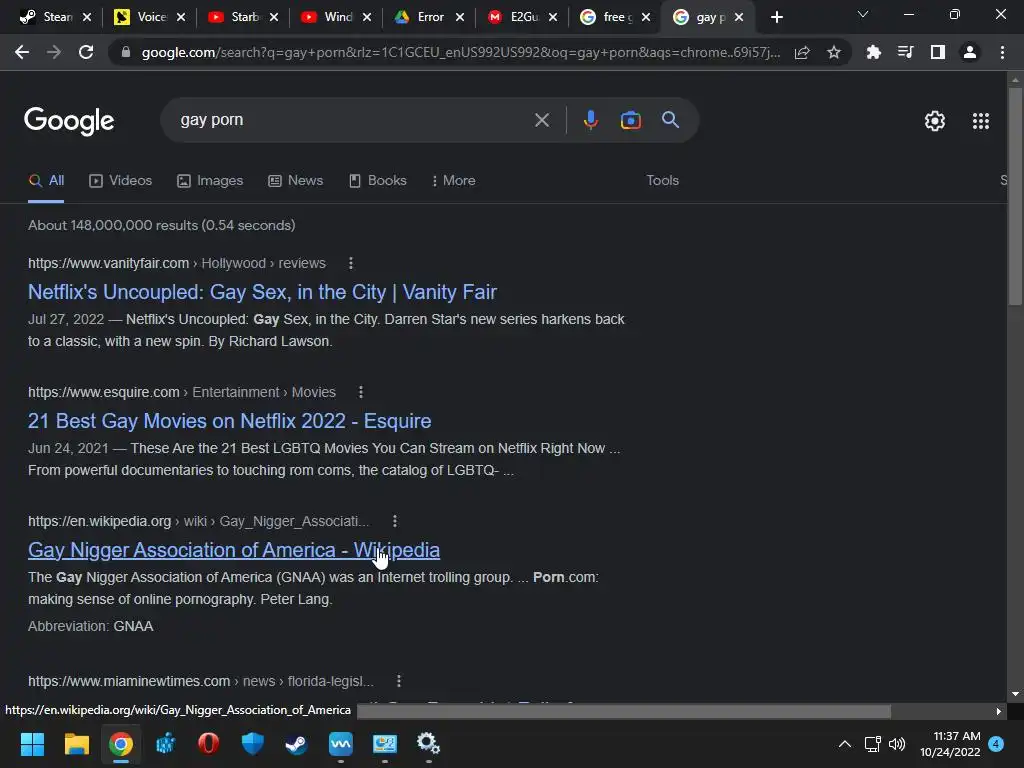Open the Windows Start menu
Screen dimensions: 1024x768
tap(32, 744)
